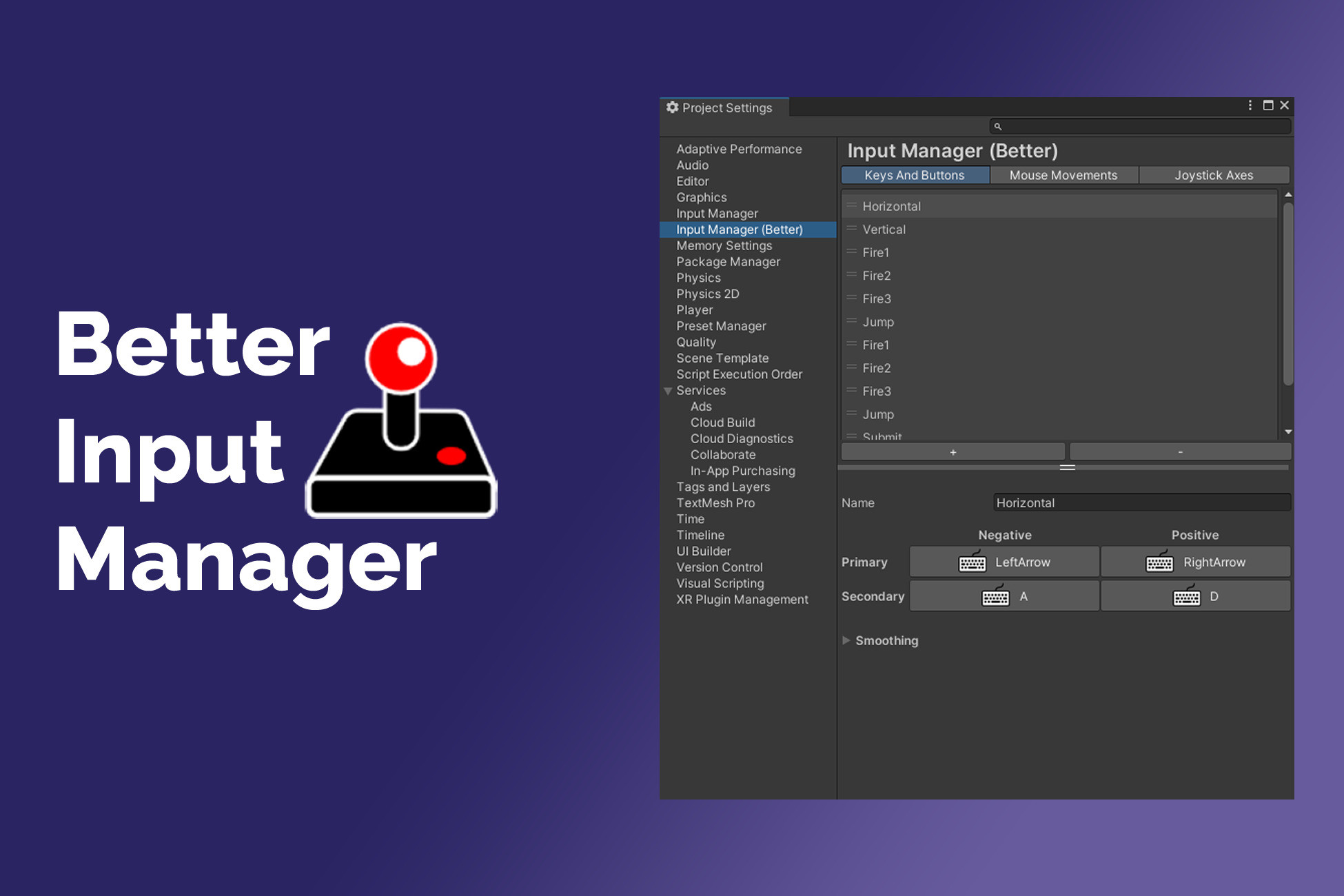Open Adaptive Performance settings
The height and width of the screenshot is (896, 1344).
[x=739, y=149]
